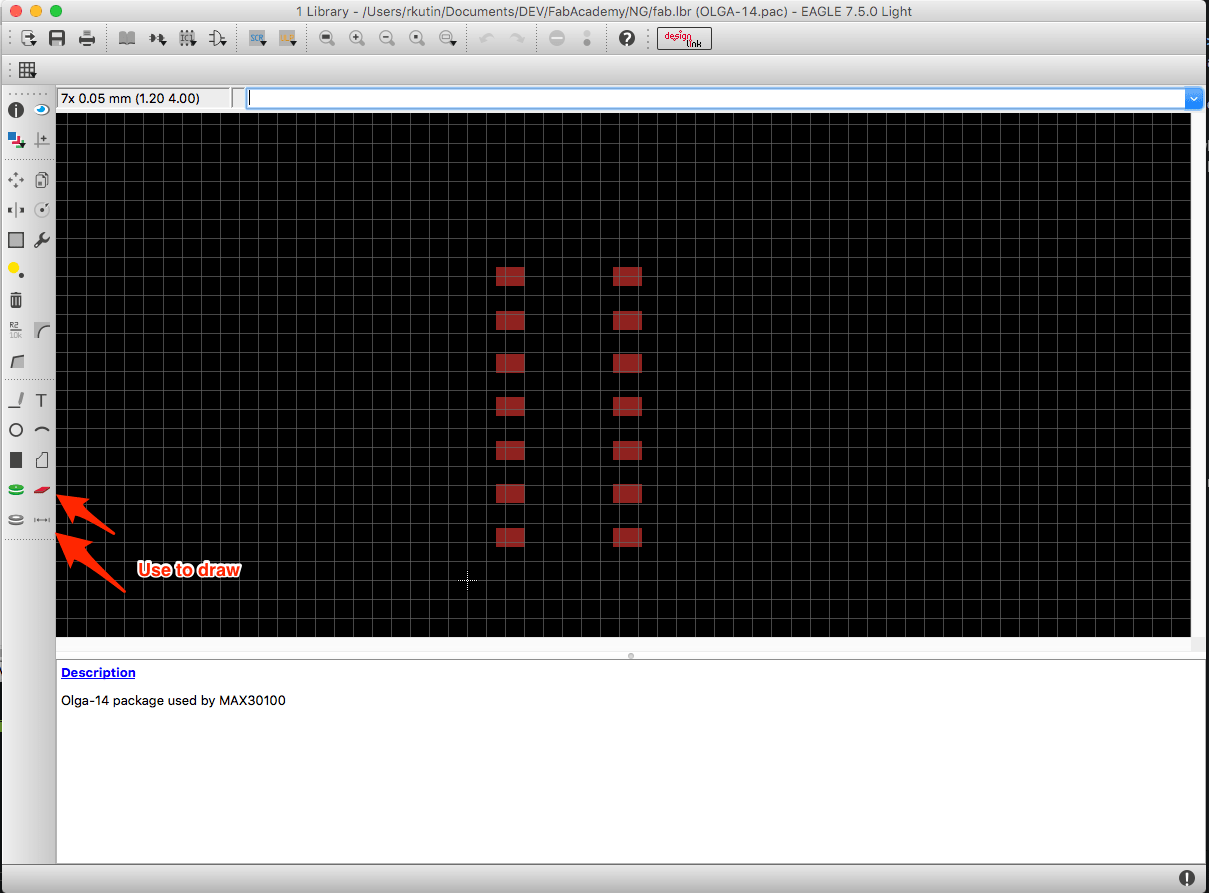Click the Help question mark icon
Viewport: 1209px width, 893px height.
tap(627, 39)
